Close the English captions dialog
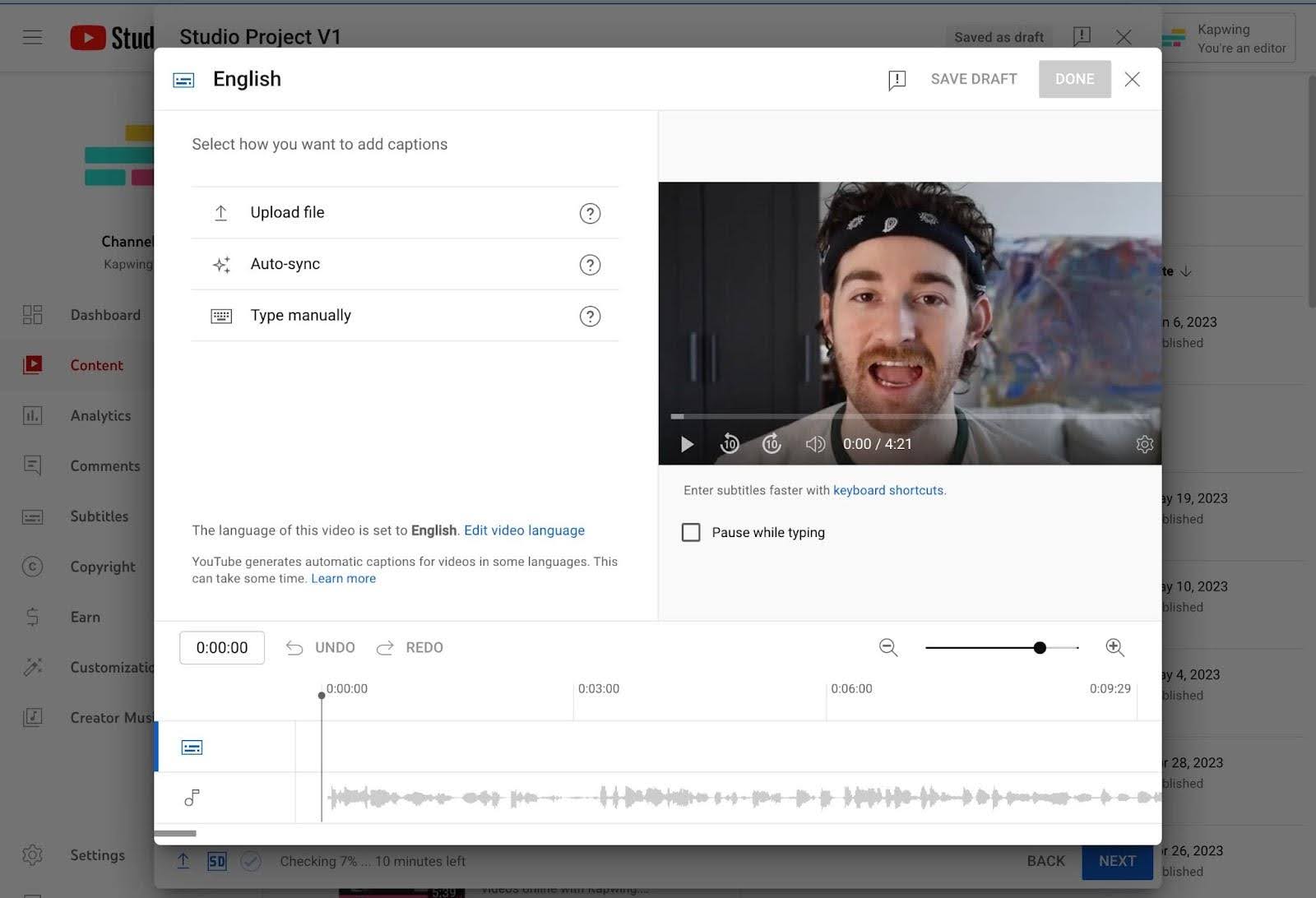Image resolution: width=1316 pixels, height=898 pixels. [1133, 79]
